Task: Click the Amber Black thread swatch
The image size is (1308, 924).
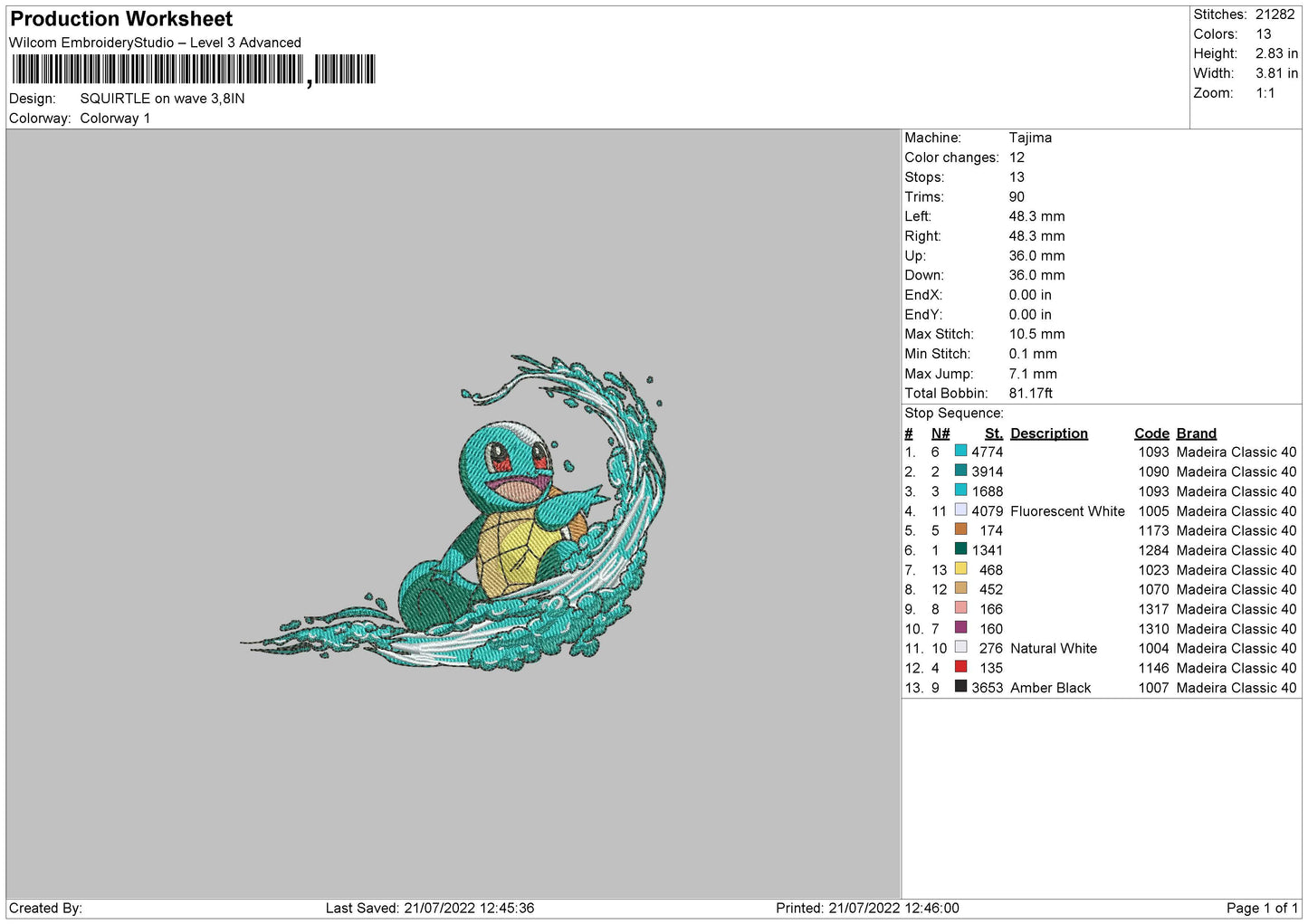Action: pos(960,687)
